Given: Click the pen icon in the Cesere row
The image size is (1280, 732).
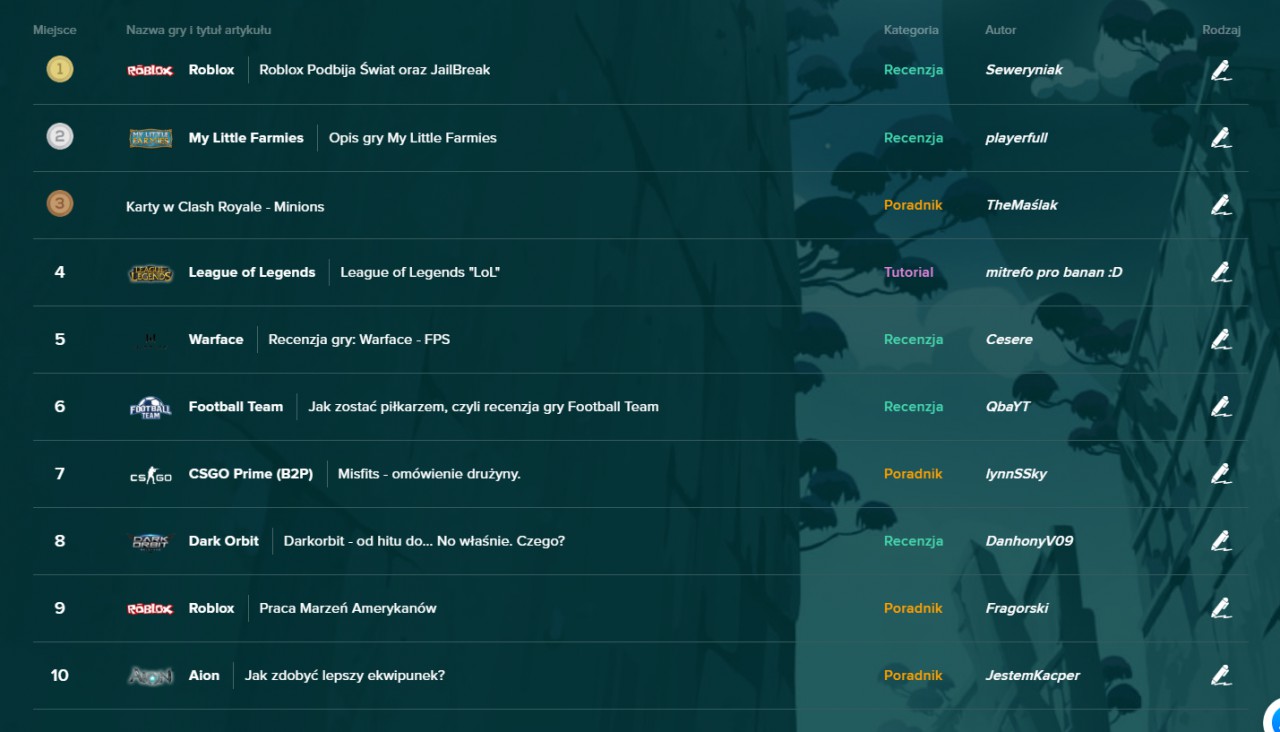Looking at the screenshot, I should [x=1220, y=339].
